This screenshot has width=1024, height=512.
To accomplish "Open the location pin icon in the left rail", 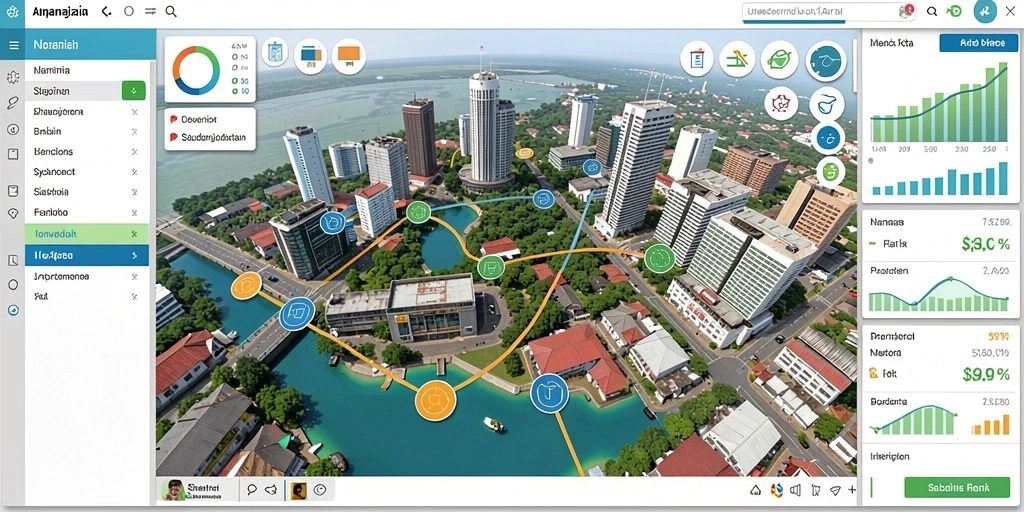I will tap(12, 213).
